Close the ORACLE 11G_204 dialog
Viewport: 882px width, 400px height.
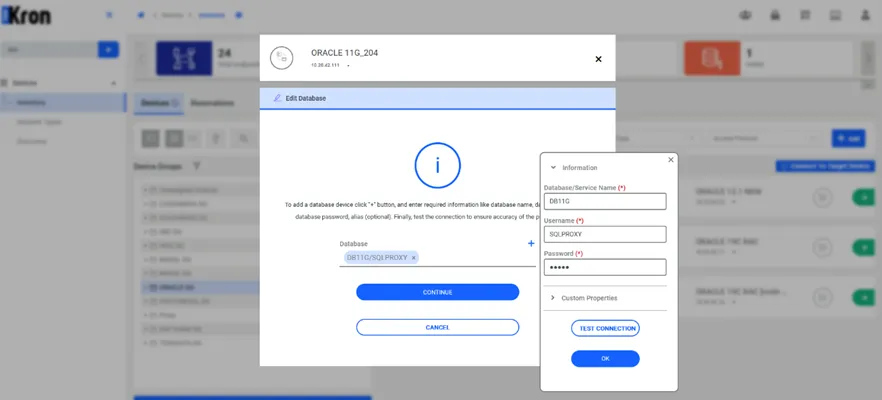coord(598,59)
